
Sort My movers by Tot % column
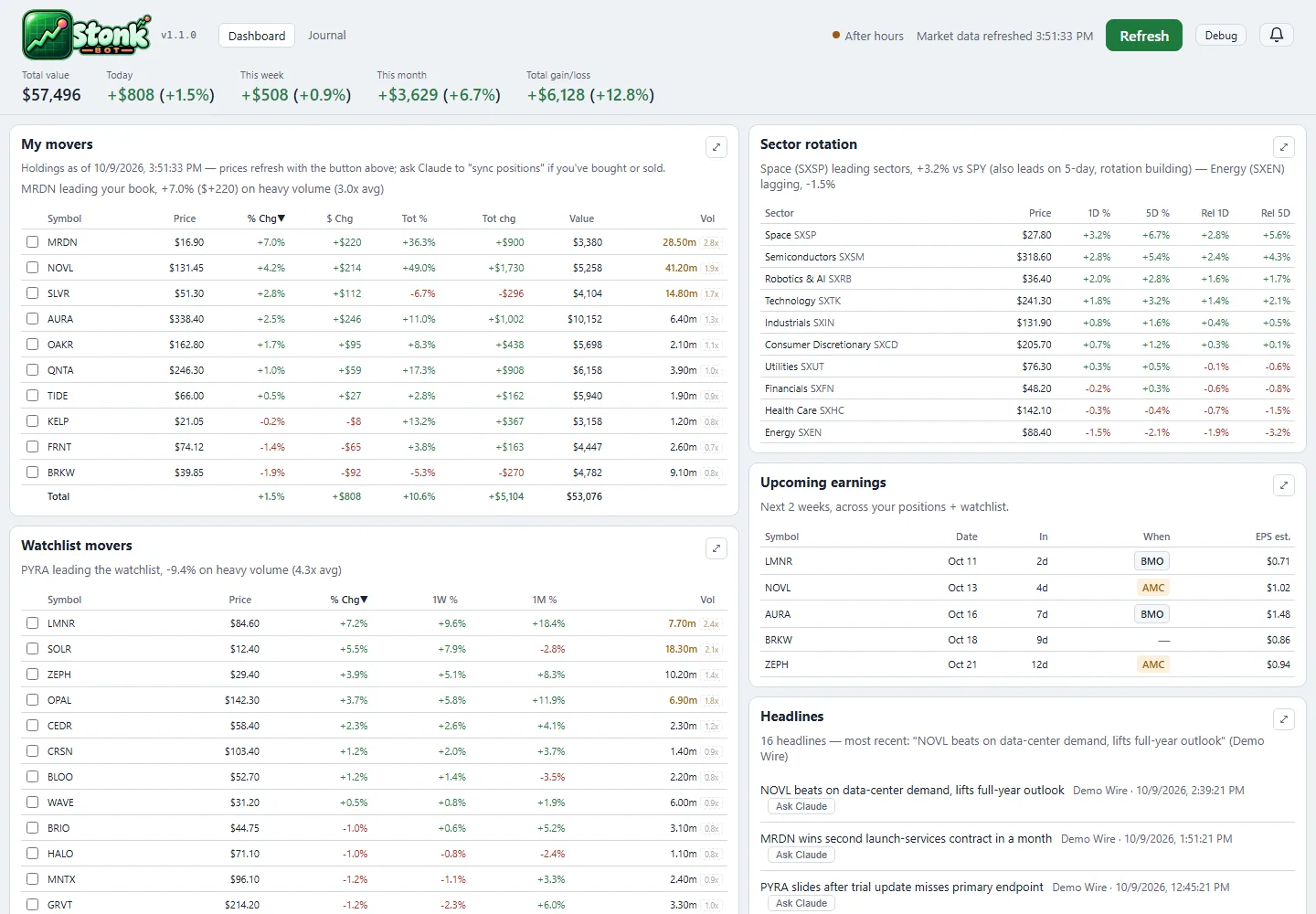[414, 218]
